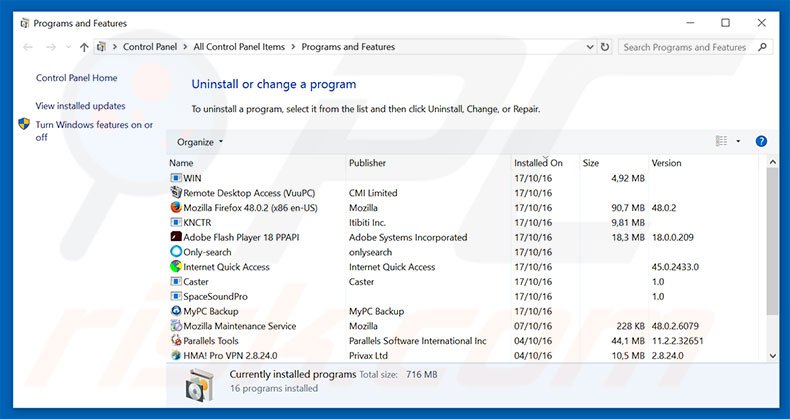Click the 90,7 MB size value
Viewport: 790px width, 419px height.
(x=628, y=208)
